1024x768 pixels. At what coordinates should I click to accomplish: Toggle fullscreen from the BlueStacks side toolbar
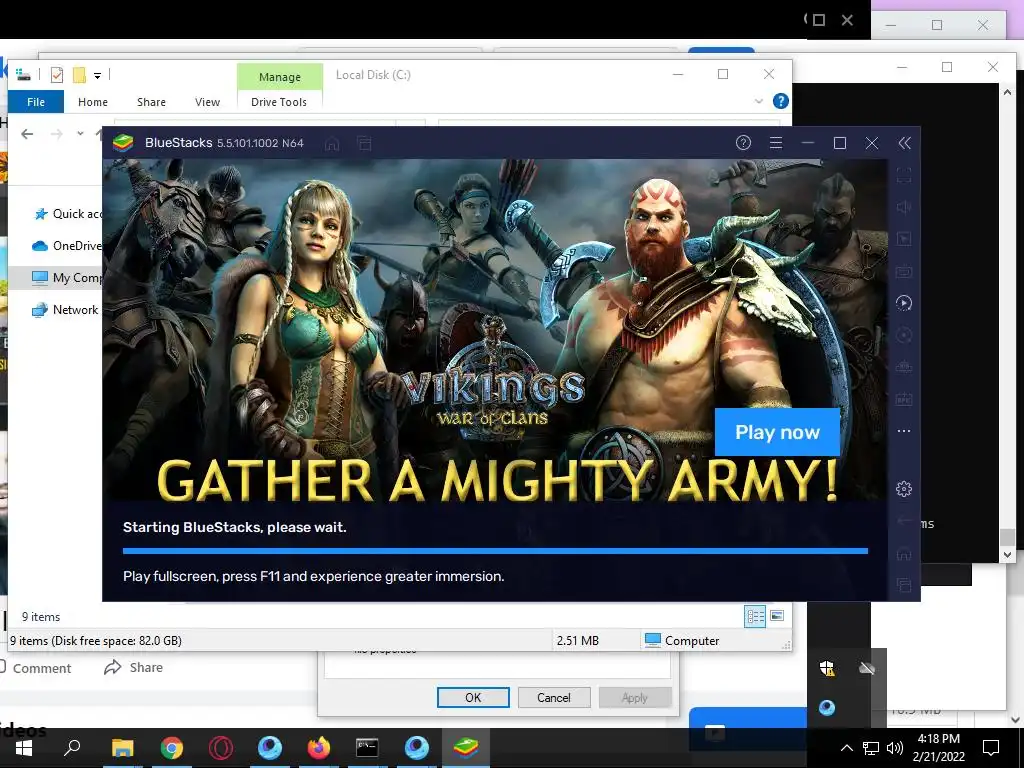click(x=904, y=175)
